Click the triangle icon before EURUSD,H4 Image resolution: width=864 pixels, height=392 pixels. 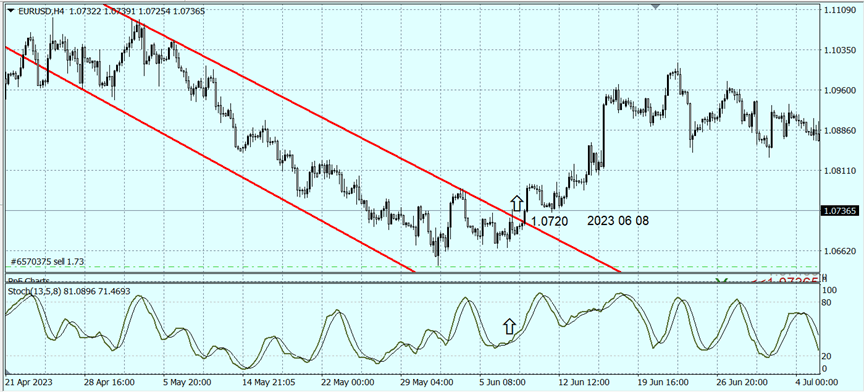[x=10, y=10]
